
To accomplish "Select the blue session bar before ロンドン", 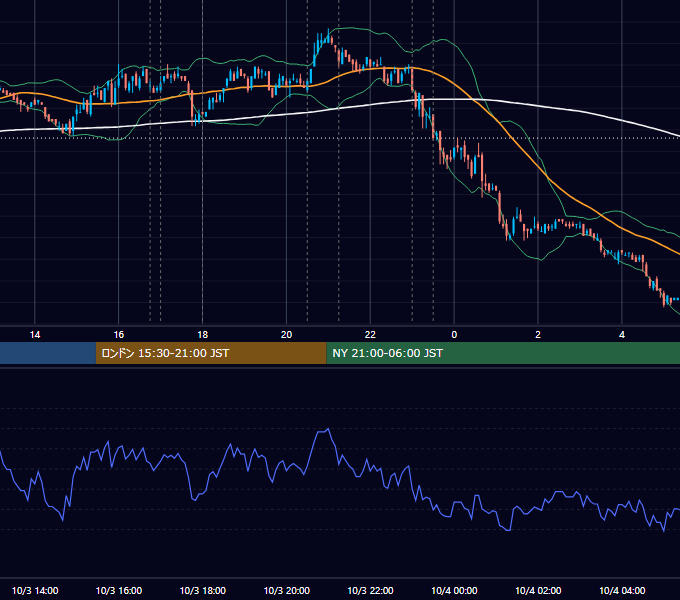I will point(48,353).
